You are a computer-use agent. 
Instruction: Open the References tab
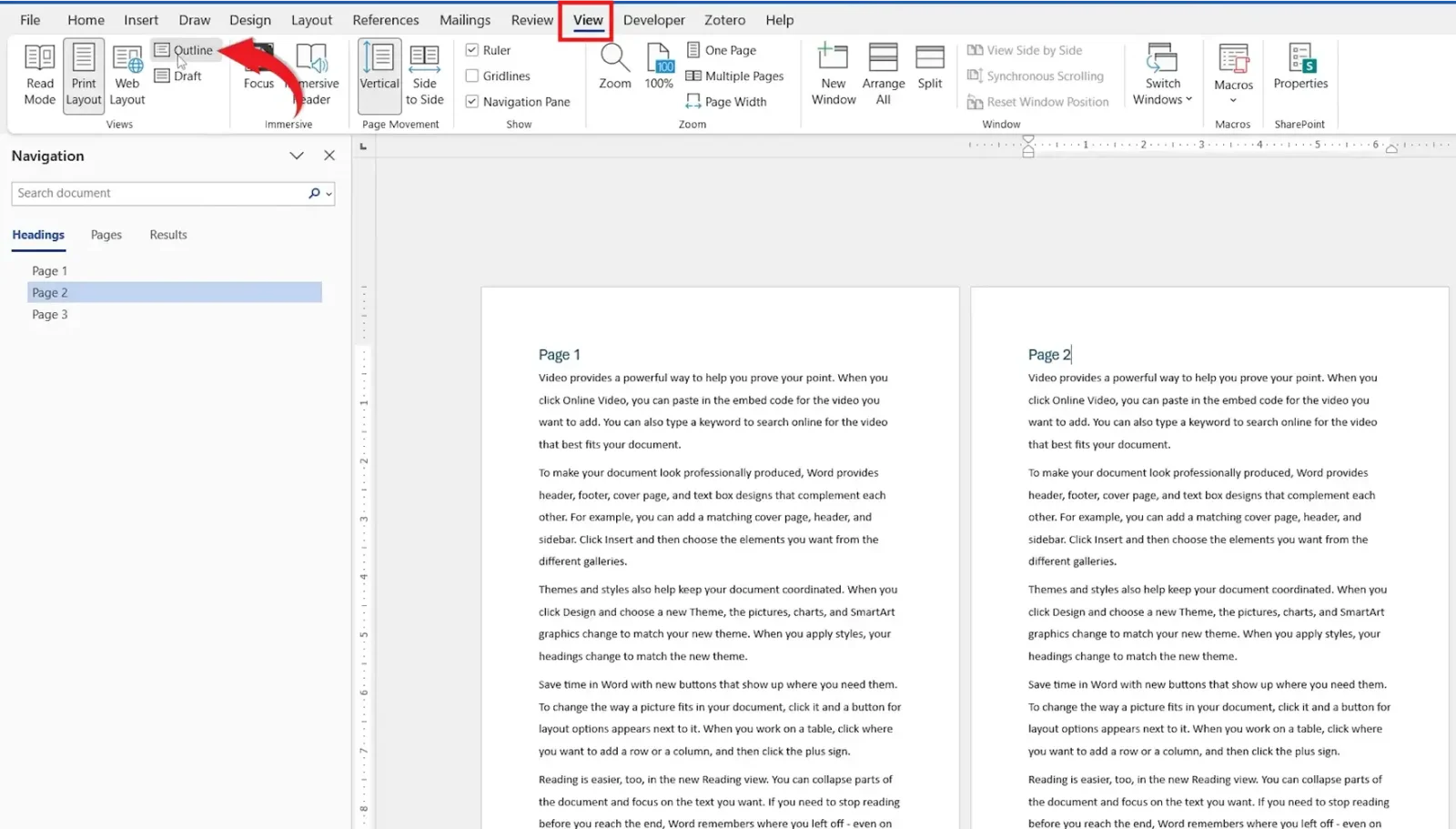(386, 19)
